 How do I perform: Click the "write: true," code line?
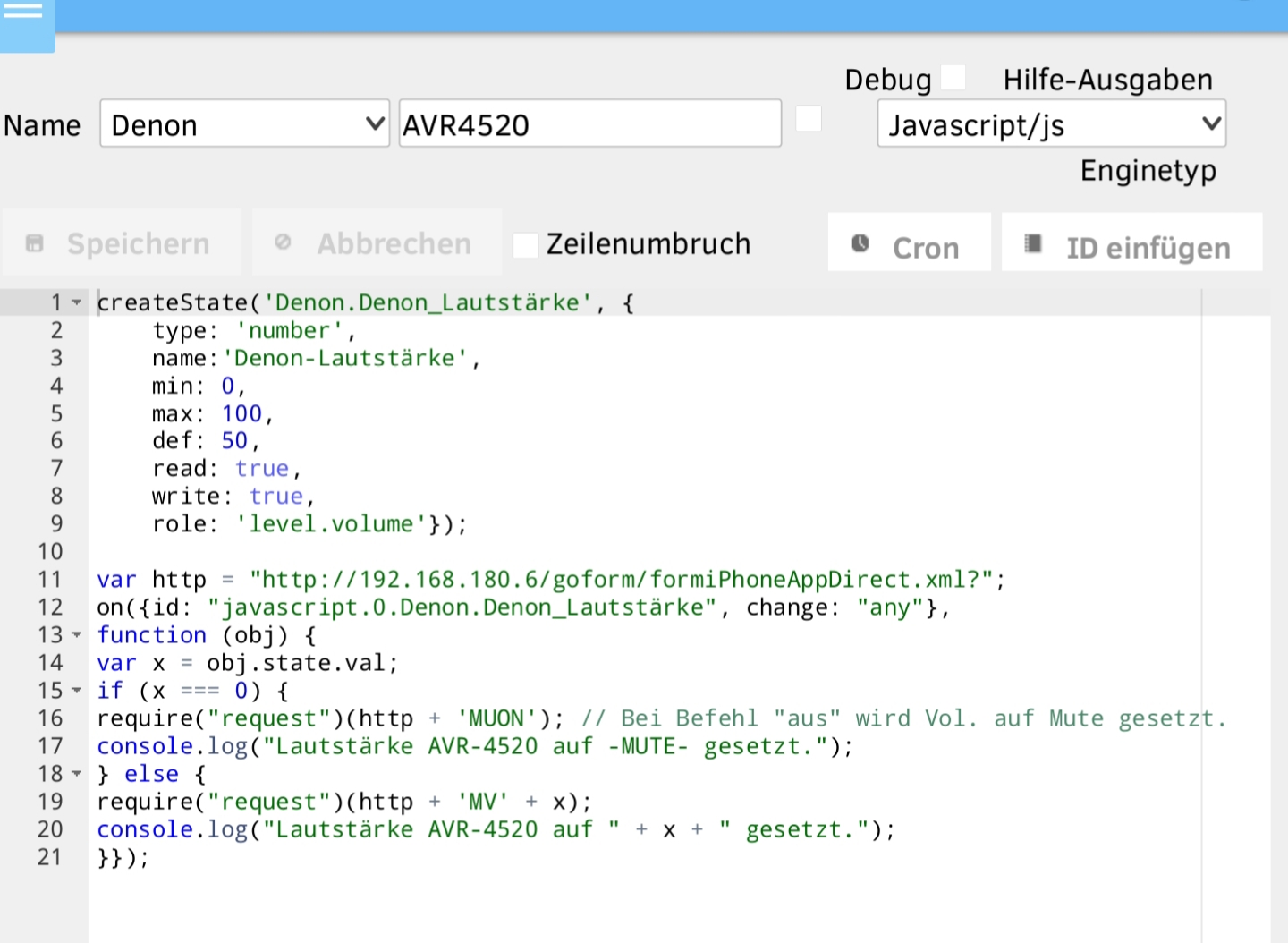tap(233, 497)
